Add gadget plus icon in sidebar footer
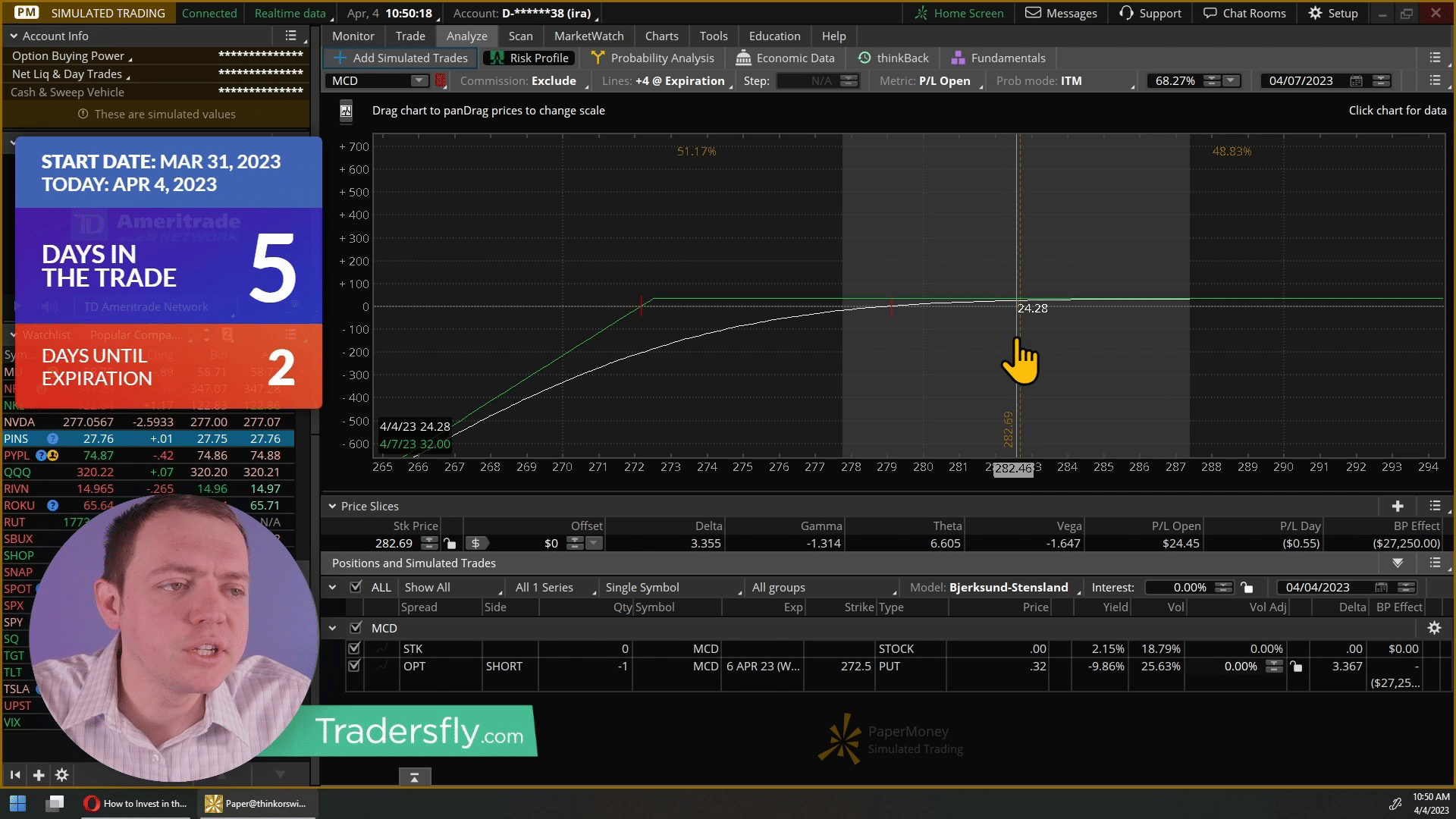Screen dimensions: 1456x819 [39, 775]
